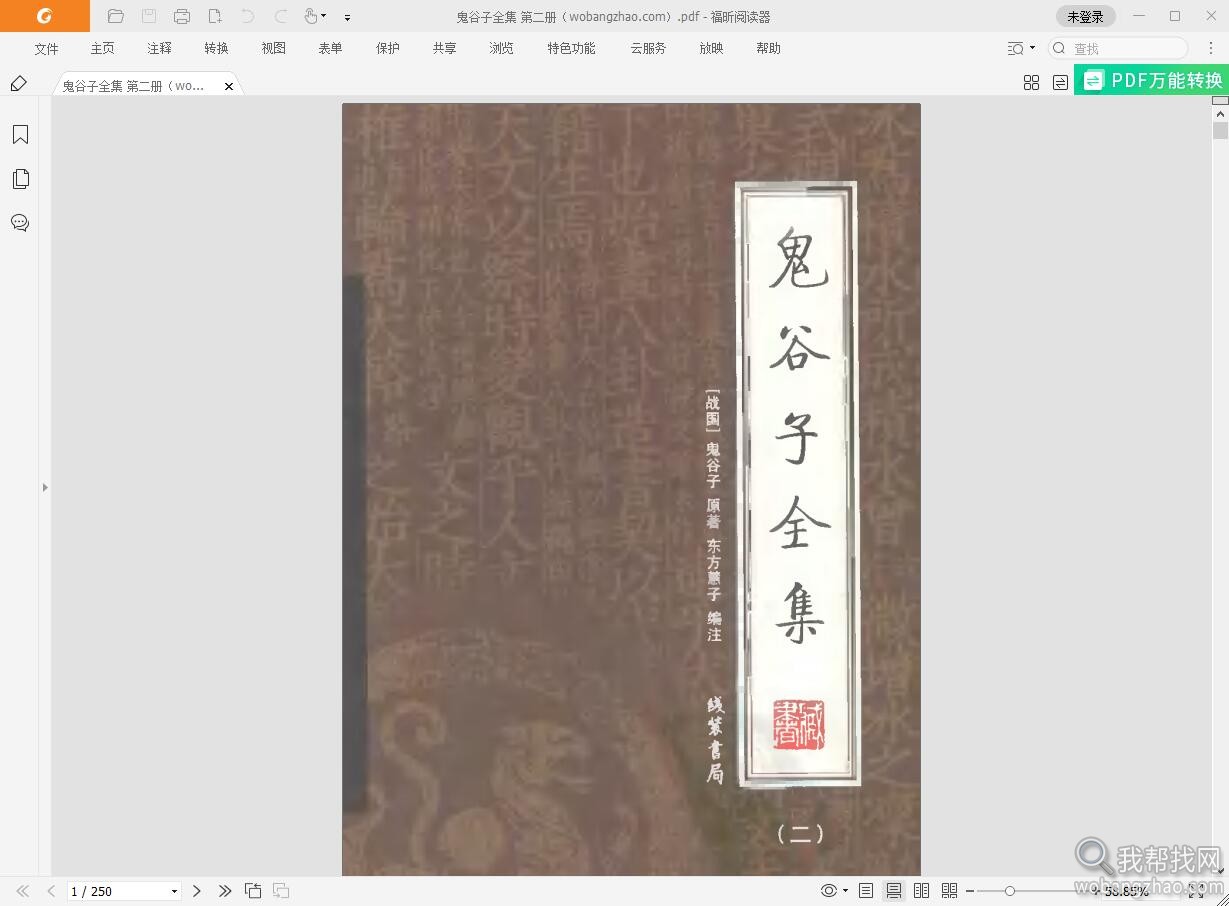
Task: Click the Save disk icon
Action: (x=149, y=16)
